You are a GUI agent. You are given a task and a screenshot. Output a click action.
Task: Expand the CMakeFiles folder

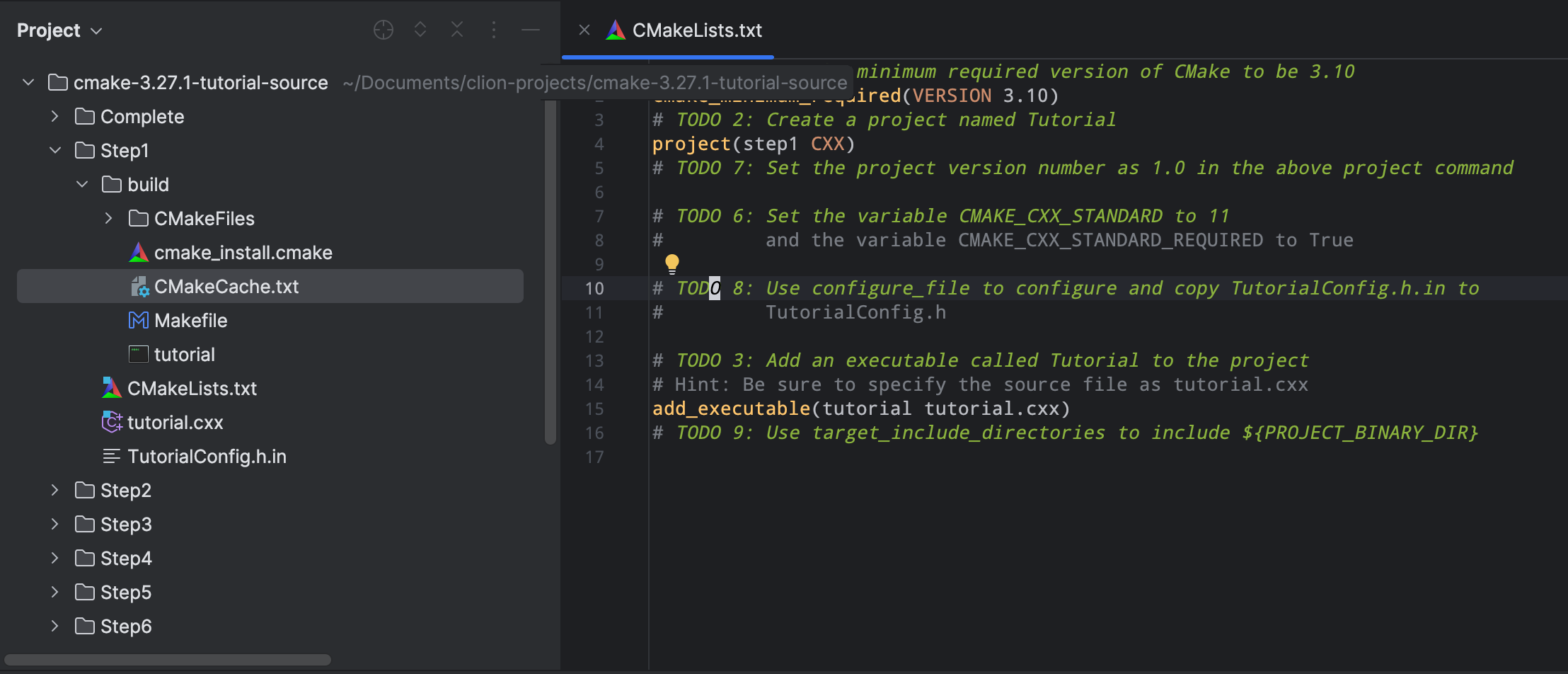[109, 218]
